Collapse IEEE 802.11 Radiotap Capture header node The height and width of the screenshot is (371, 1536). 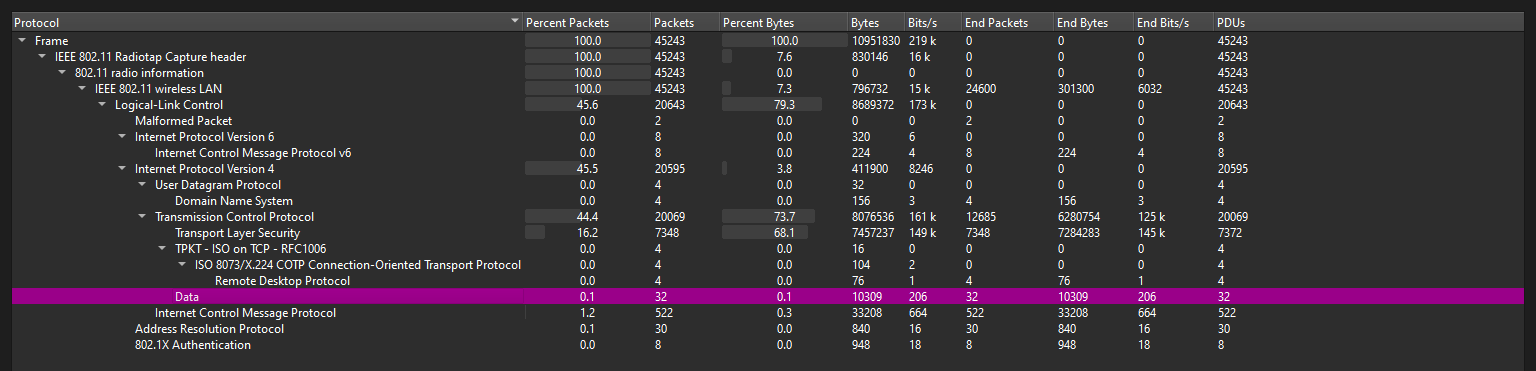point(42,57)
